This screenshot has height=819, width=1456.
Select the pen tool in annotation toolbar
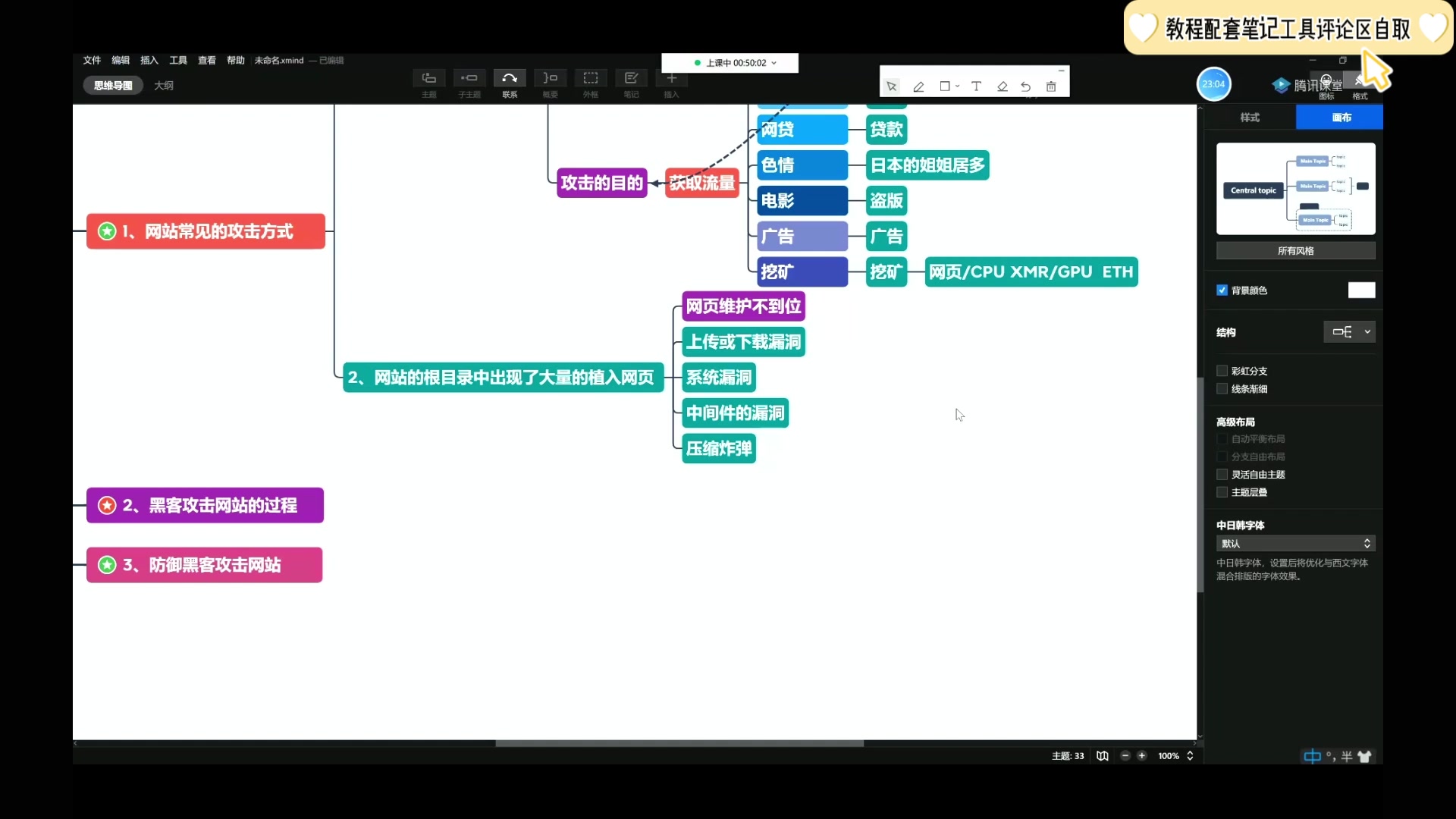[x=918, y=86]
